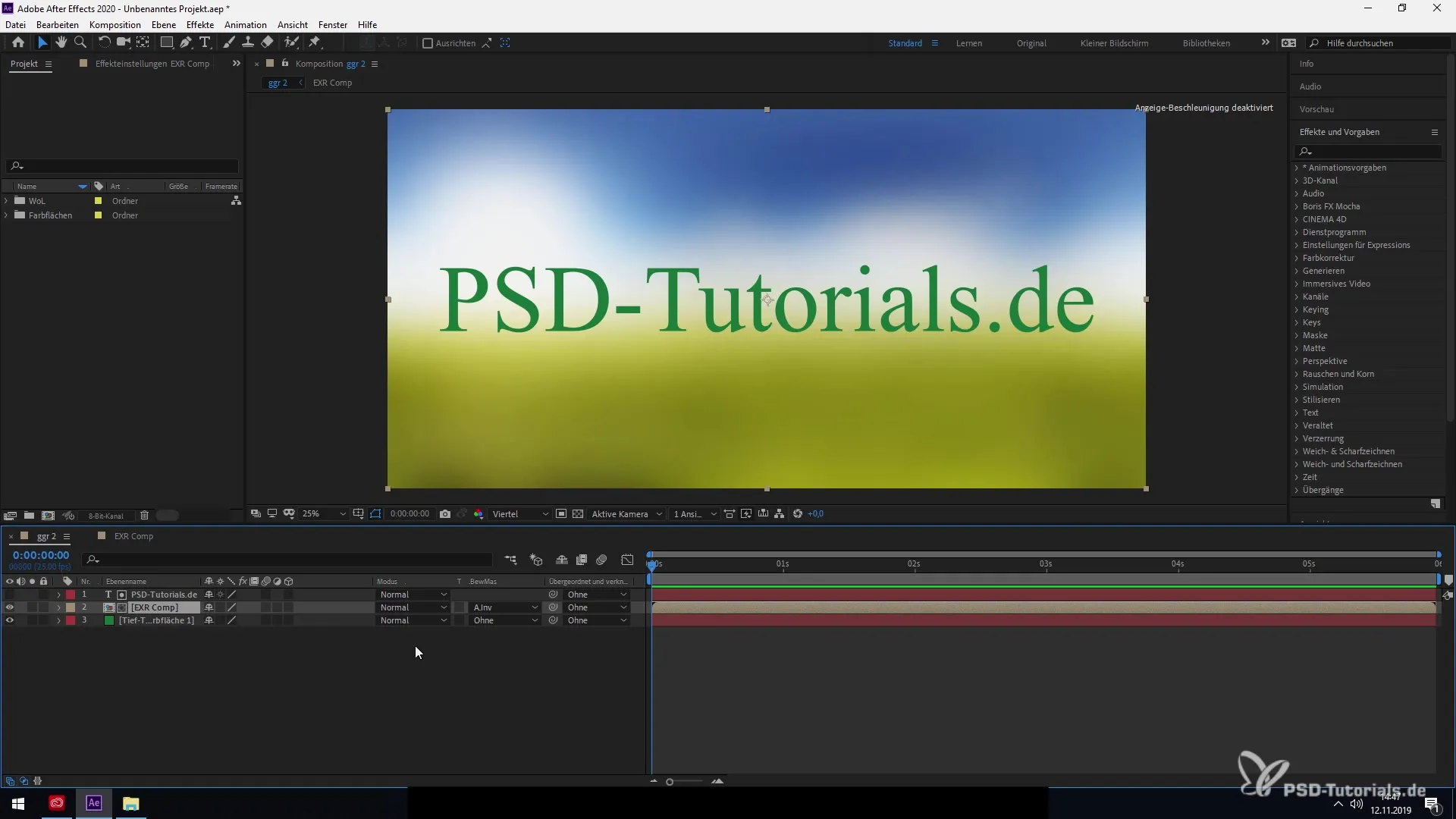This screenshot has width=1456, height=819.
Task: Select the Rectangle shape tool
Action: [x=166, y=42]
